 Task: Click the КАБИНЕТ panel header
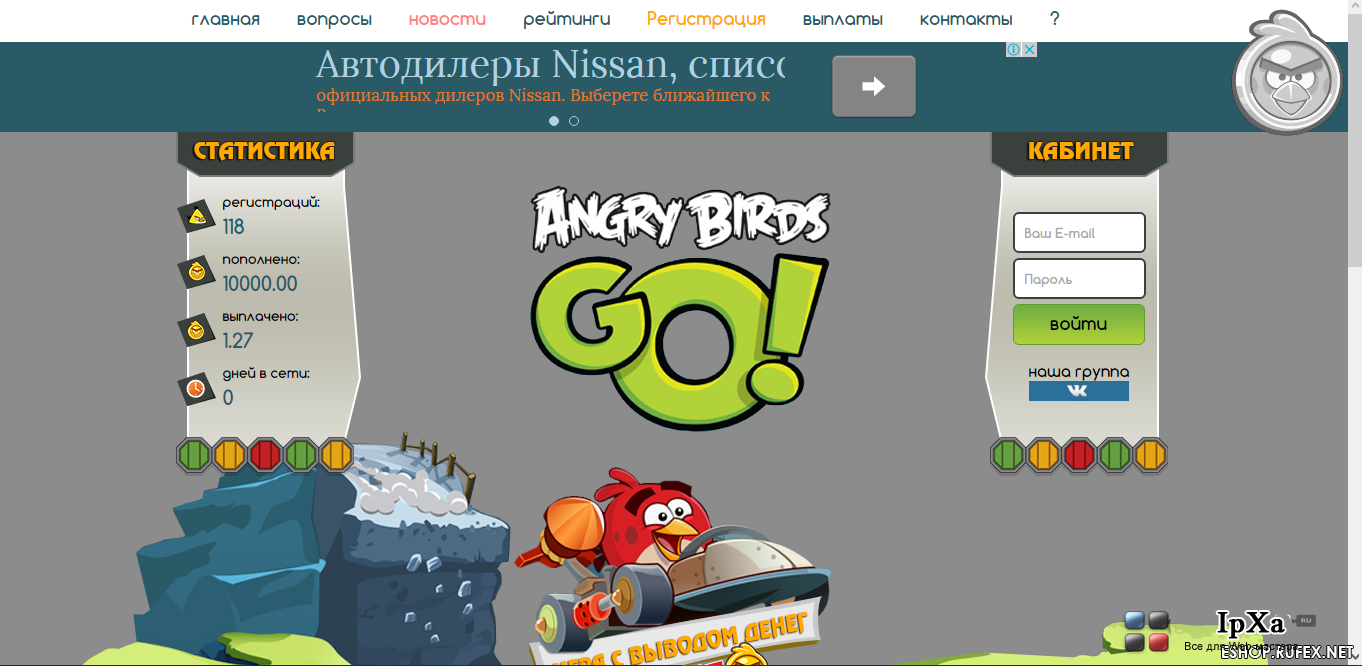pos(1079,152)
